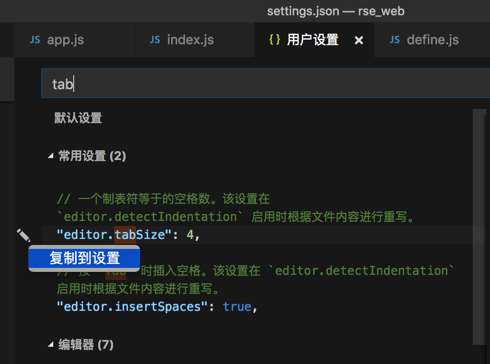Close the 用户设置 tab with the X

coord(359,40)
